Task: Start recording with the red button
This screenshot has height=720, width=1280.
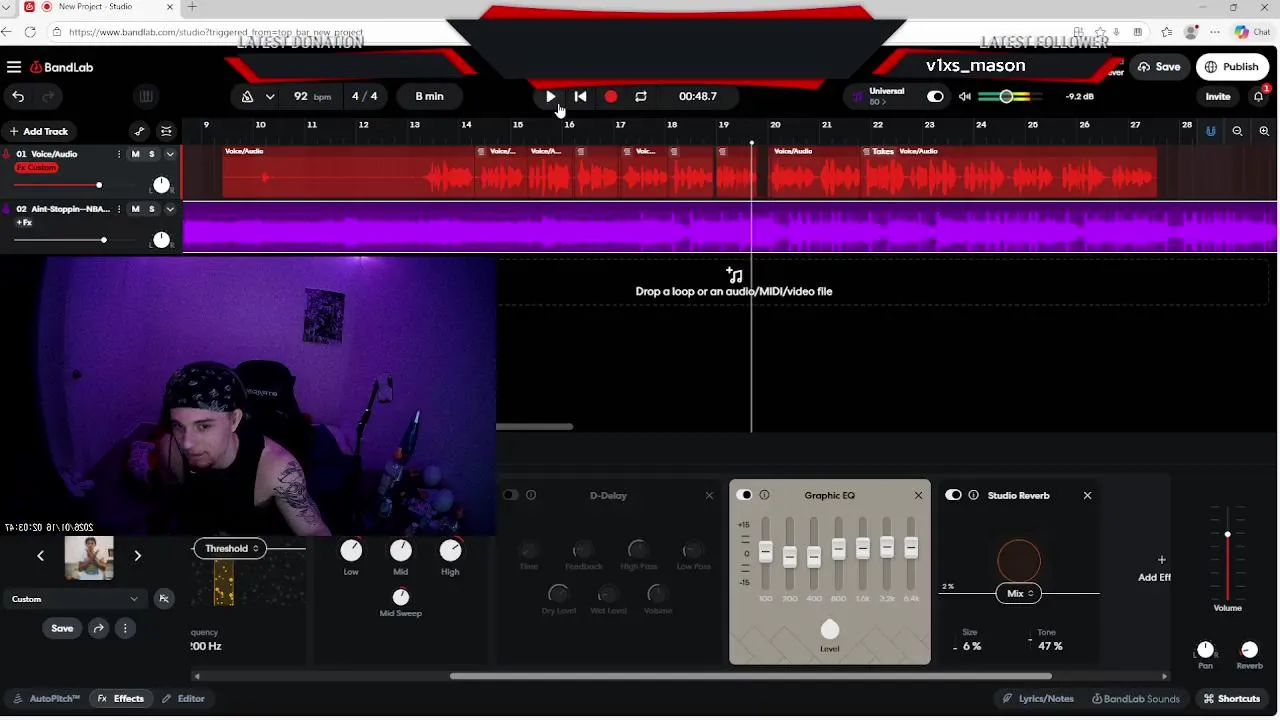Action: pos(611,96)
